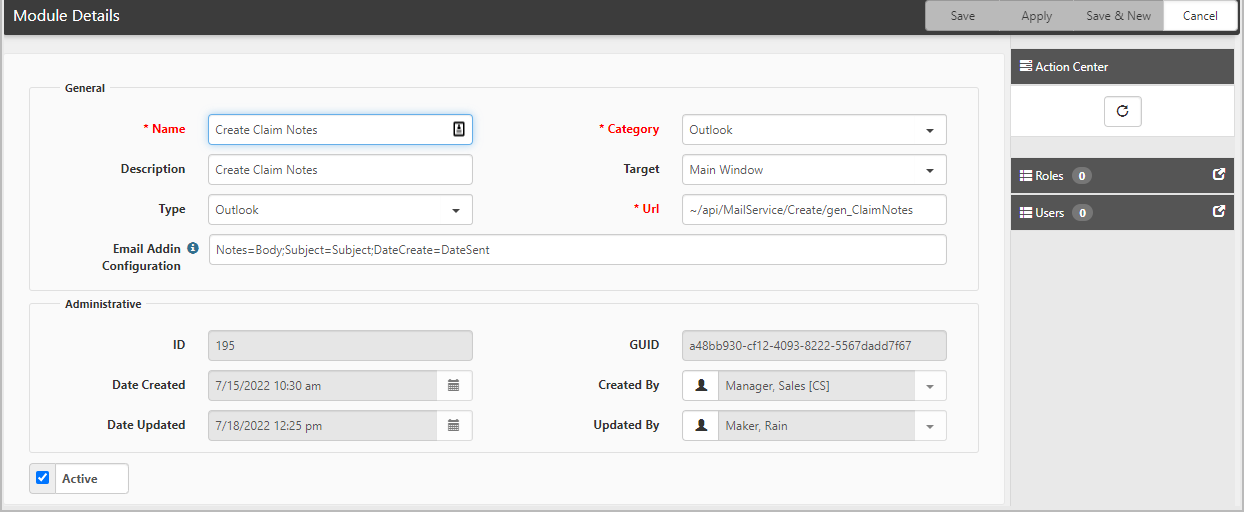Open Roles panel pop-out icon

click(x=1218, y=175)
